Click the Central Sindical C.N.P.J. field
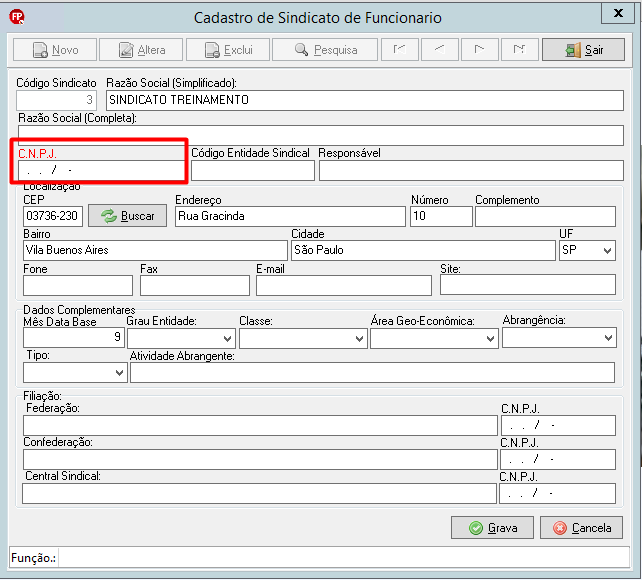This screenshot has width=642, height=580. pyautogui.click(x=558, y=494)
